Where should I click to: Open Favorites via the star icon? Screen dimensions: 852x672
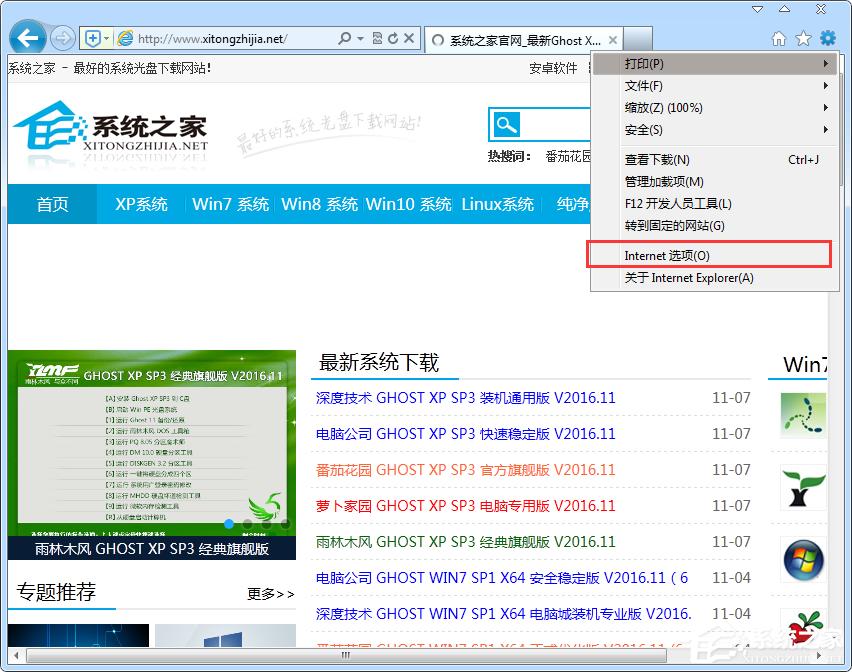click(x=802, y=37)
